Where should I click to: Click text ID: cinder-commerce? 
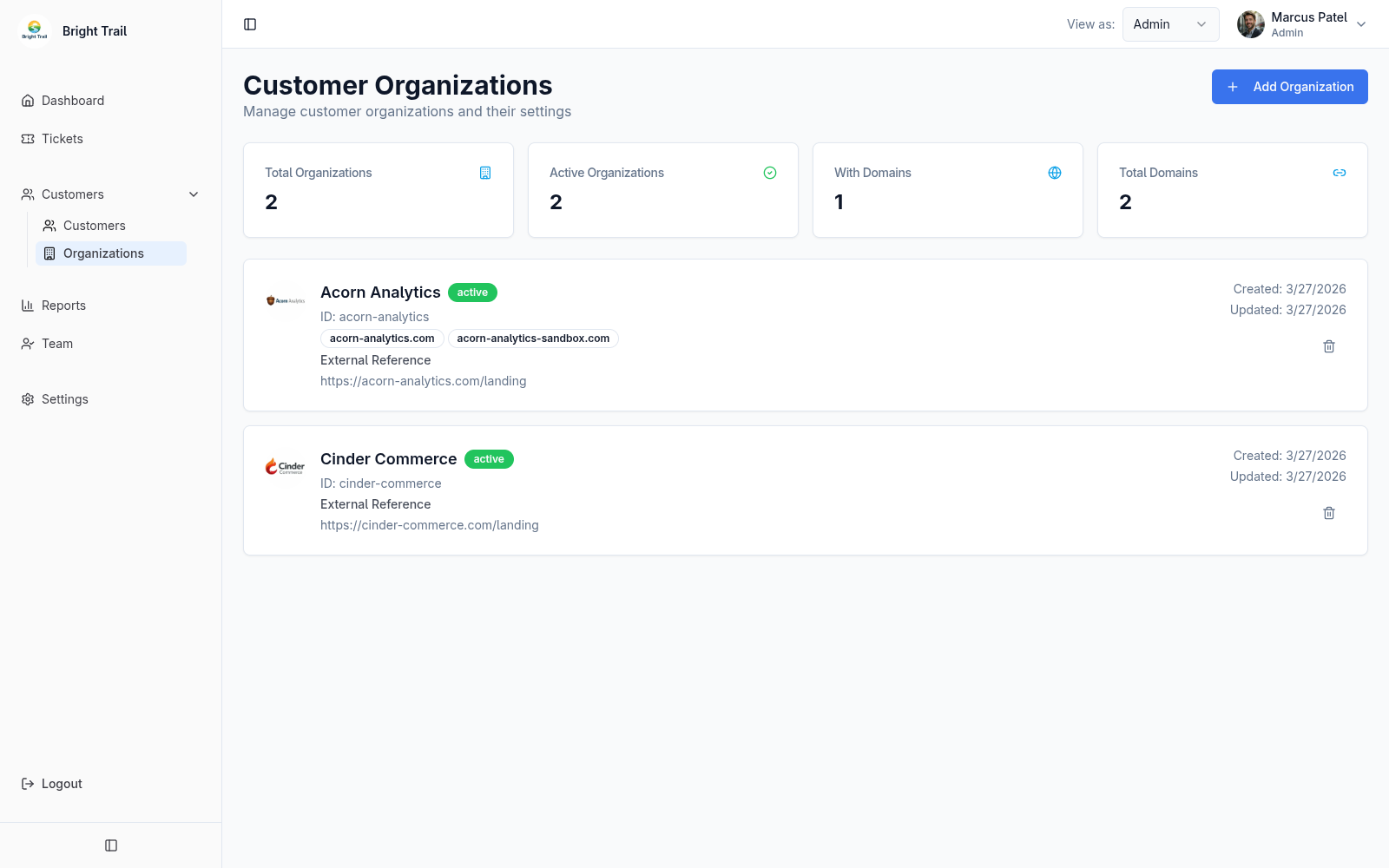tap(380, 483)
